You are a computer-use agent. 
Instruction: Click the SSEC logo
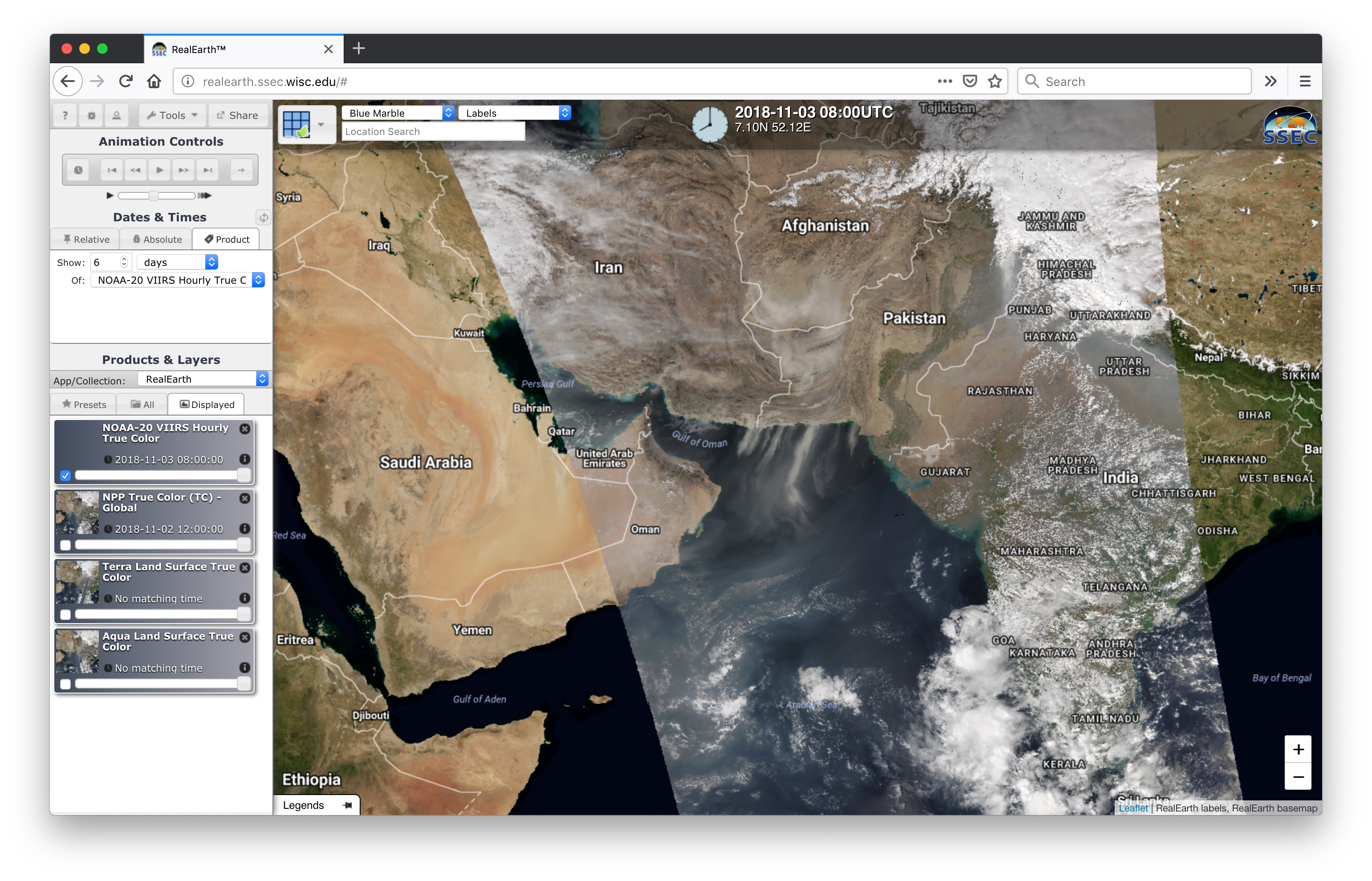coord(1290,125)
